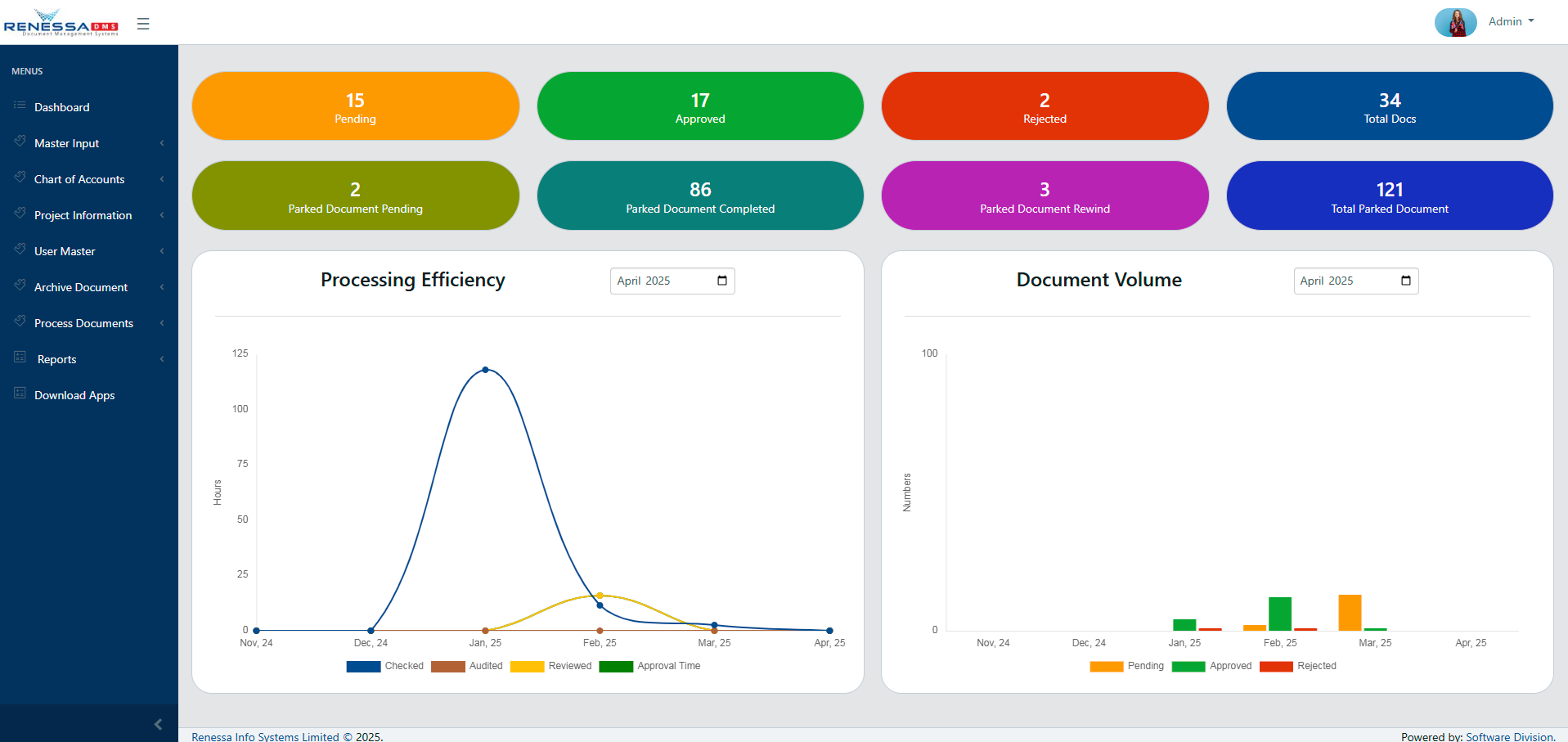Click the Rejected red legend swatch
The height and width of the screenshot is (742, 1568).
[1276, 666]
